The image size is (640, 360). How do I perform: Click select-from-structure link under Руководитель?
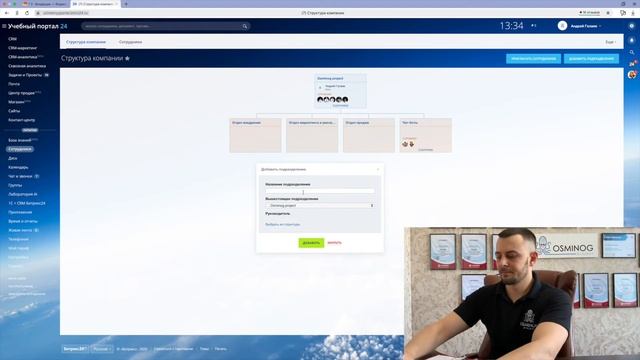(x=282, y=224)
